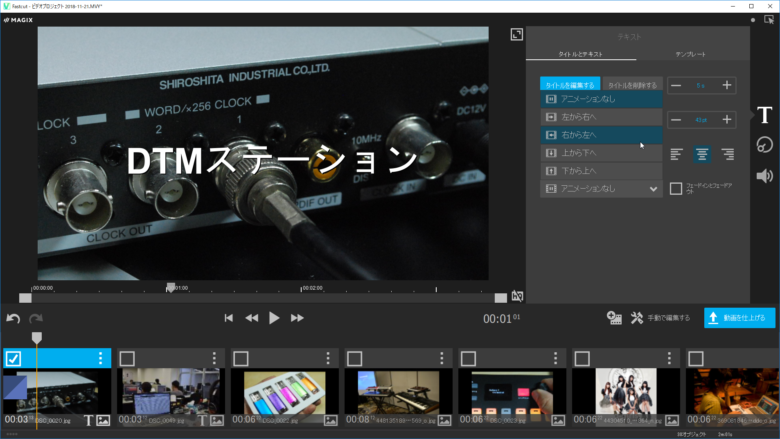Select the 左から右へ animation option

[x=601, y=117]
